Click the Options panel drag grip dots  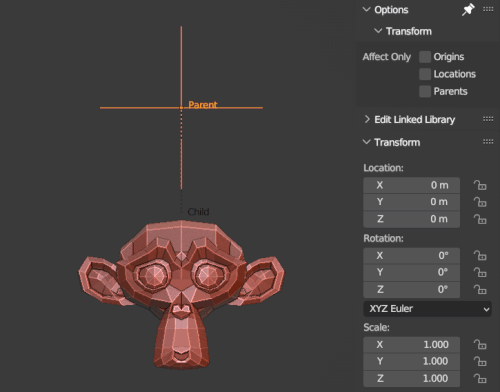tap(488, 9)
